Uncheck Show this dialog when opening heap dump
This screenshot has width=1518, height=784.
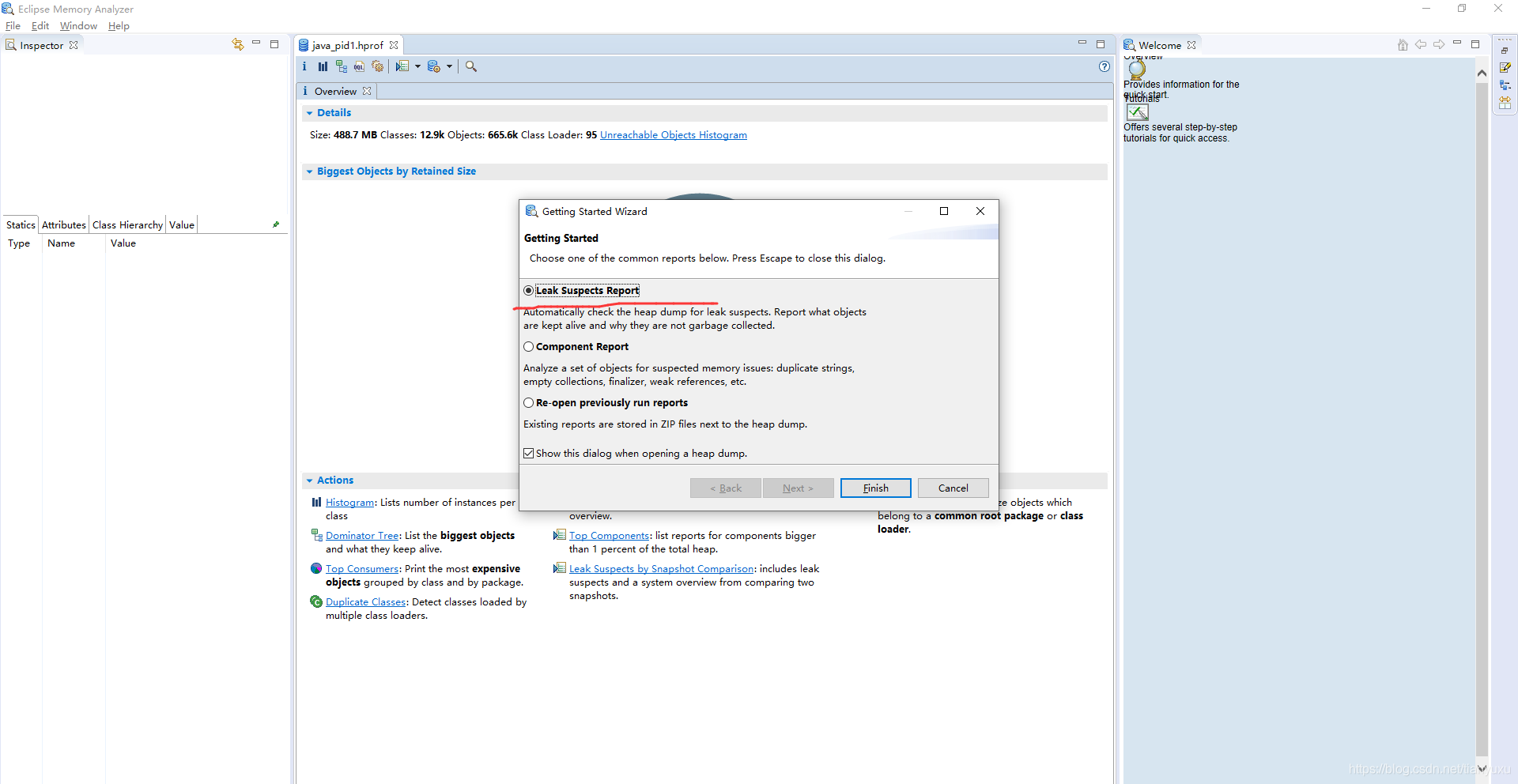528,454
